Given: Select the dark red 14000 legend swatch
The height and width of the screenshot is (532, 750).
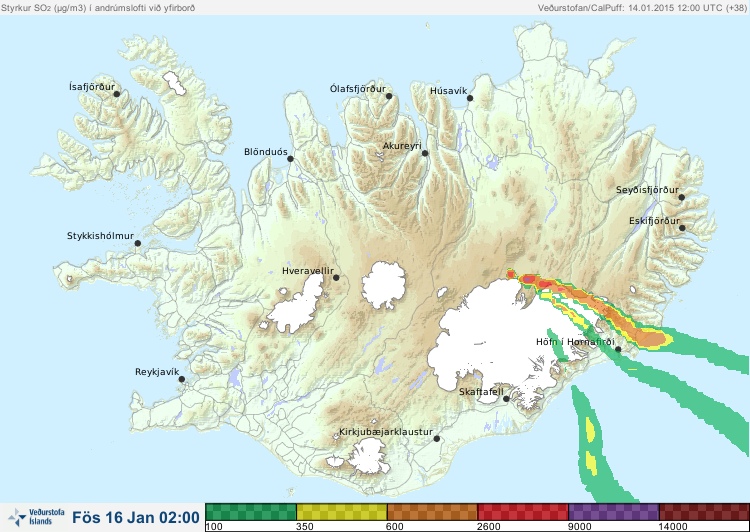Looking at the screenshot, I should pos(704,512).
